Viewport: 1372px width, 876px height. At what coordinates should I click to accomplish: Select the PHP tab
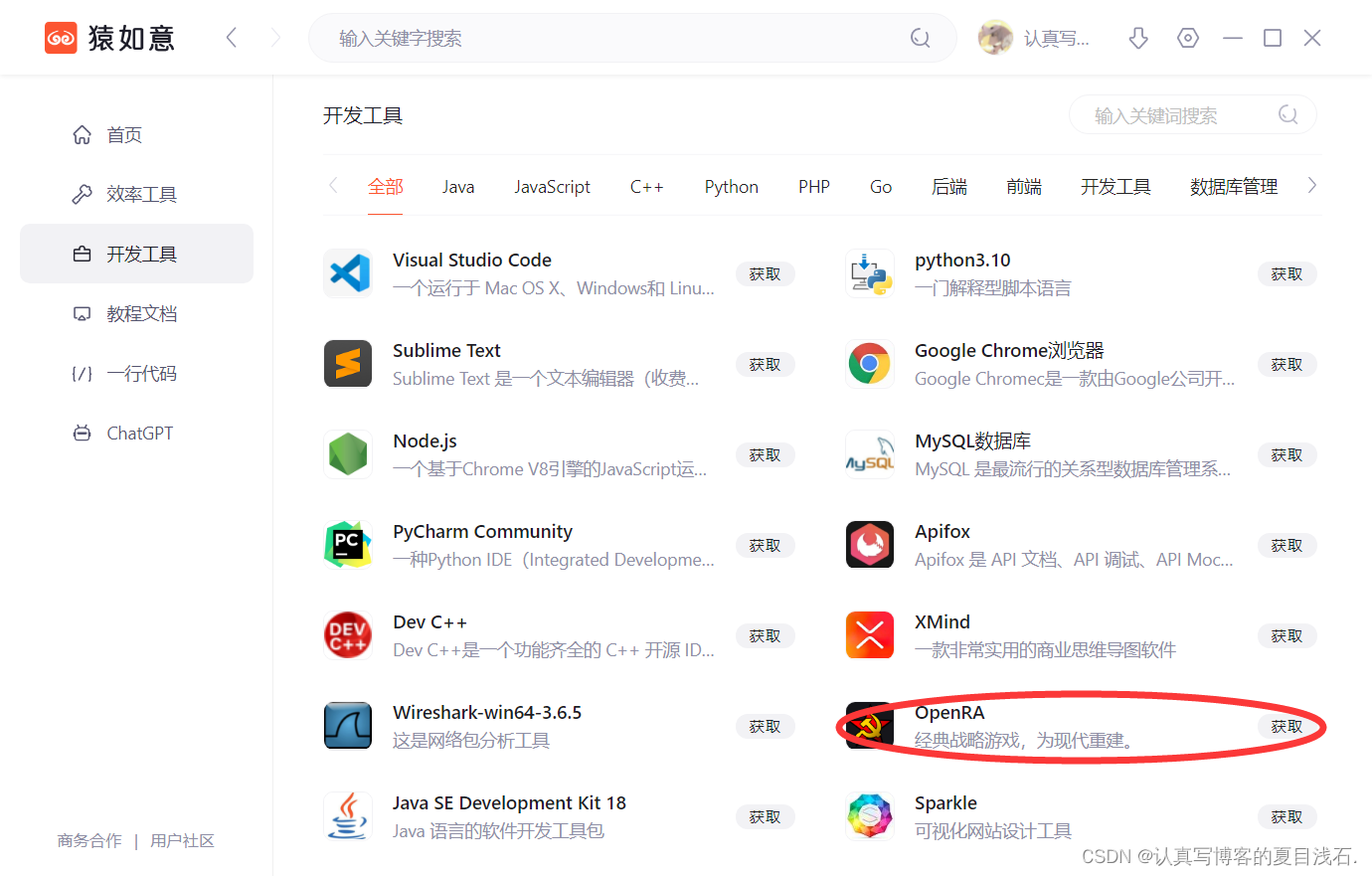pos(814,187)
